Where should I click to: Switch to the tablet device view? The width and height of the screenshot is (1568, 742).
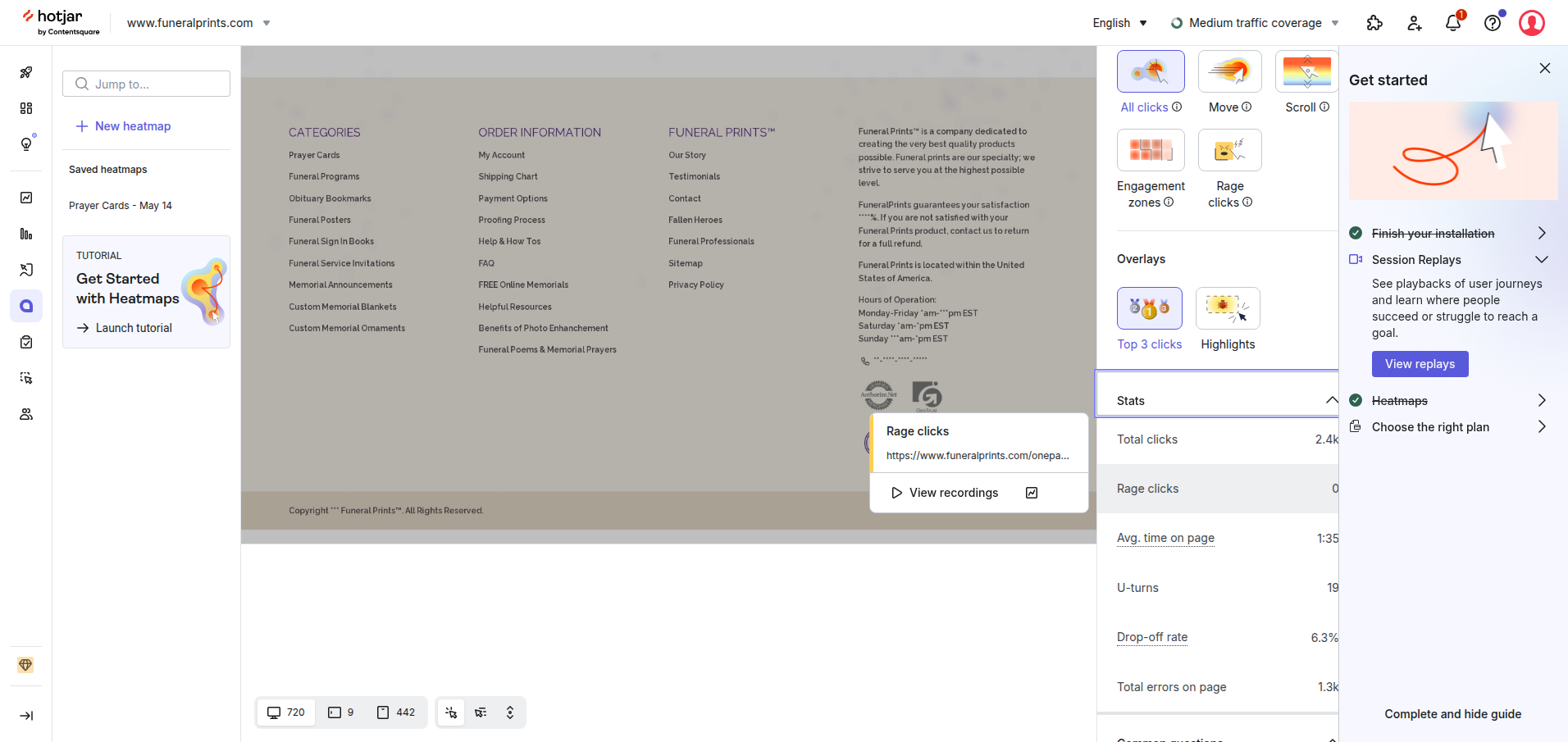[x=342, y=712]
